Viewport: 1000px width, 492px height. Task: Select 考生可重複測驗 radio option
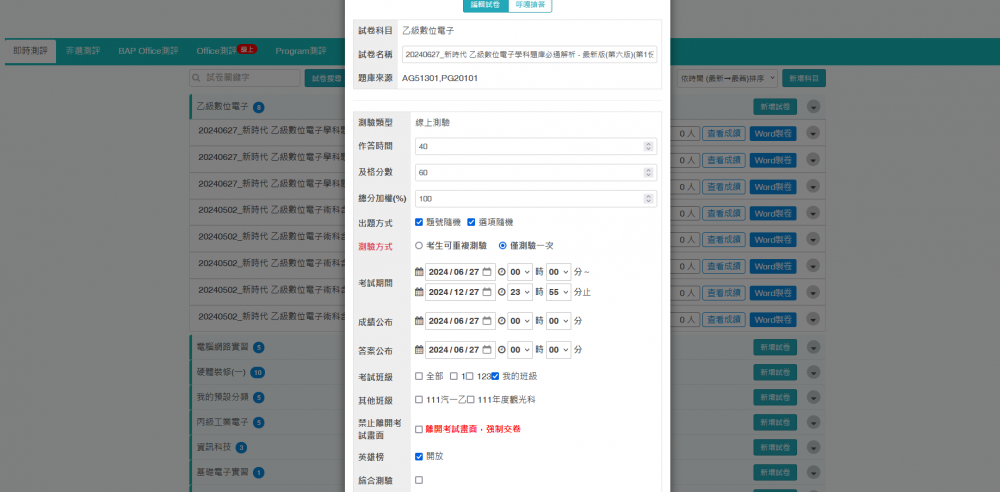pyautogui.click(x=419, y=245)
